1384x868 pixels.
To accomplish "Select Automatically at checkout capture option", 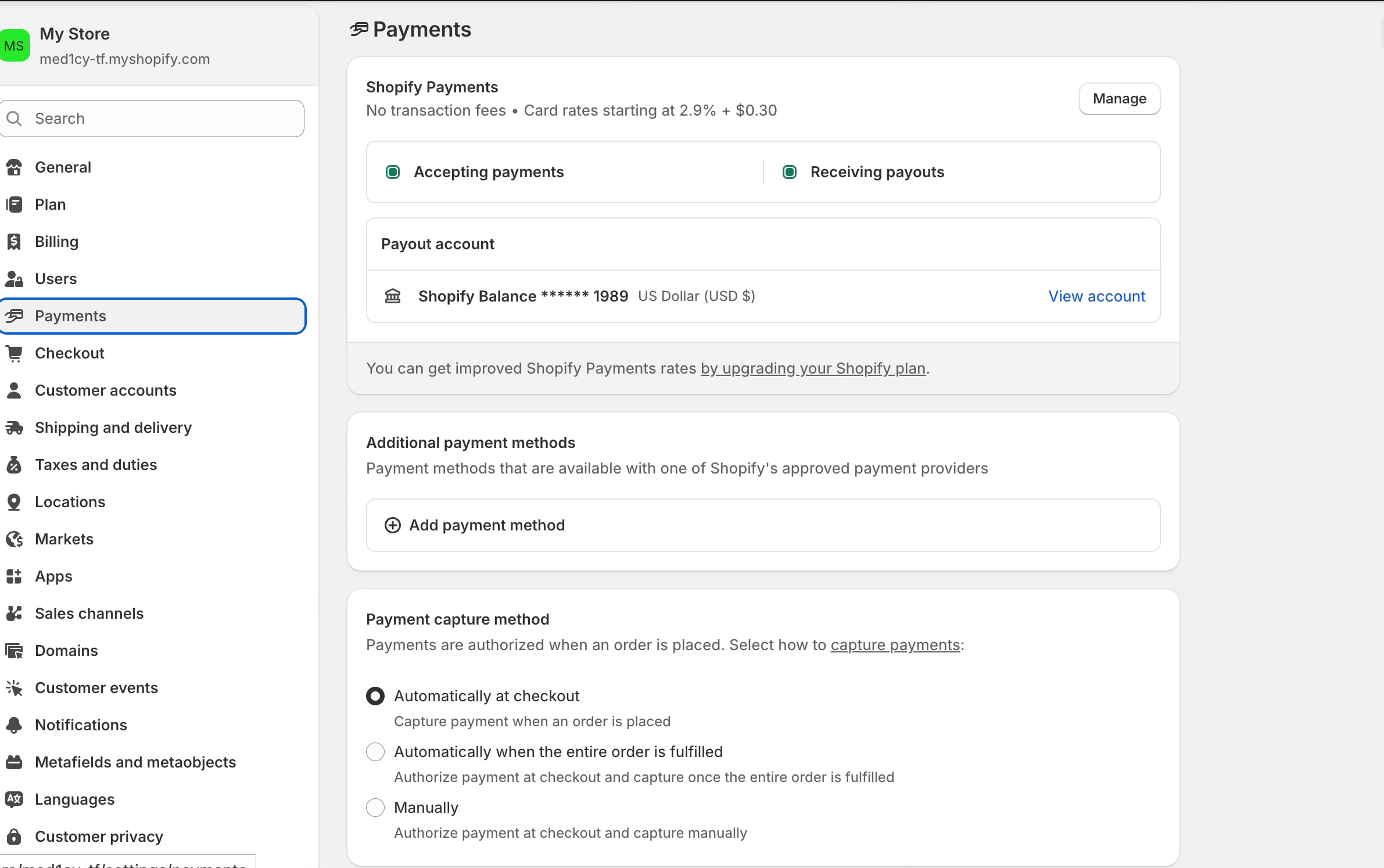I will 375,696.
